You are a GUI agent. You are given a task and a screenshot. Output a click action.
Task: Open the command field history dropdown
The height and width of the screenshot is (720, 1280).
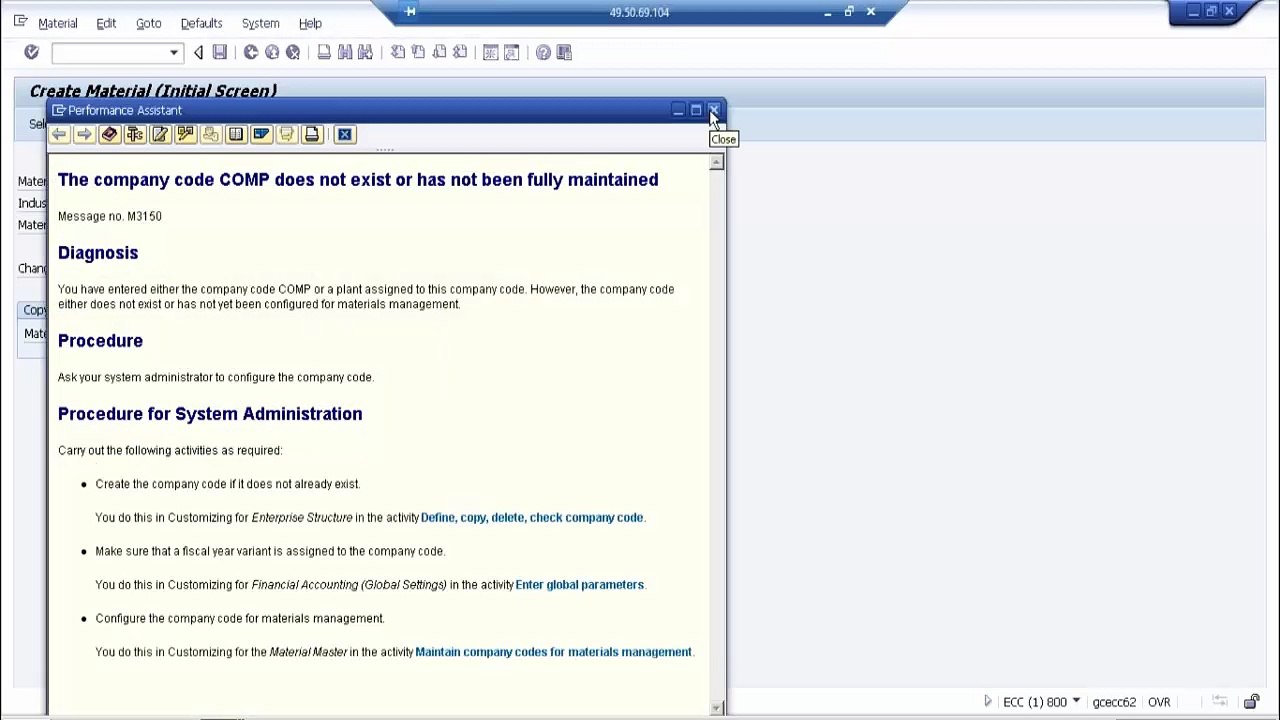tap(174, 52)
